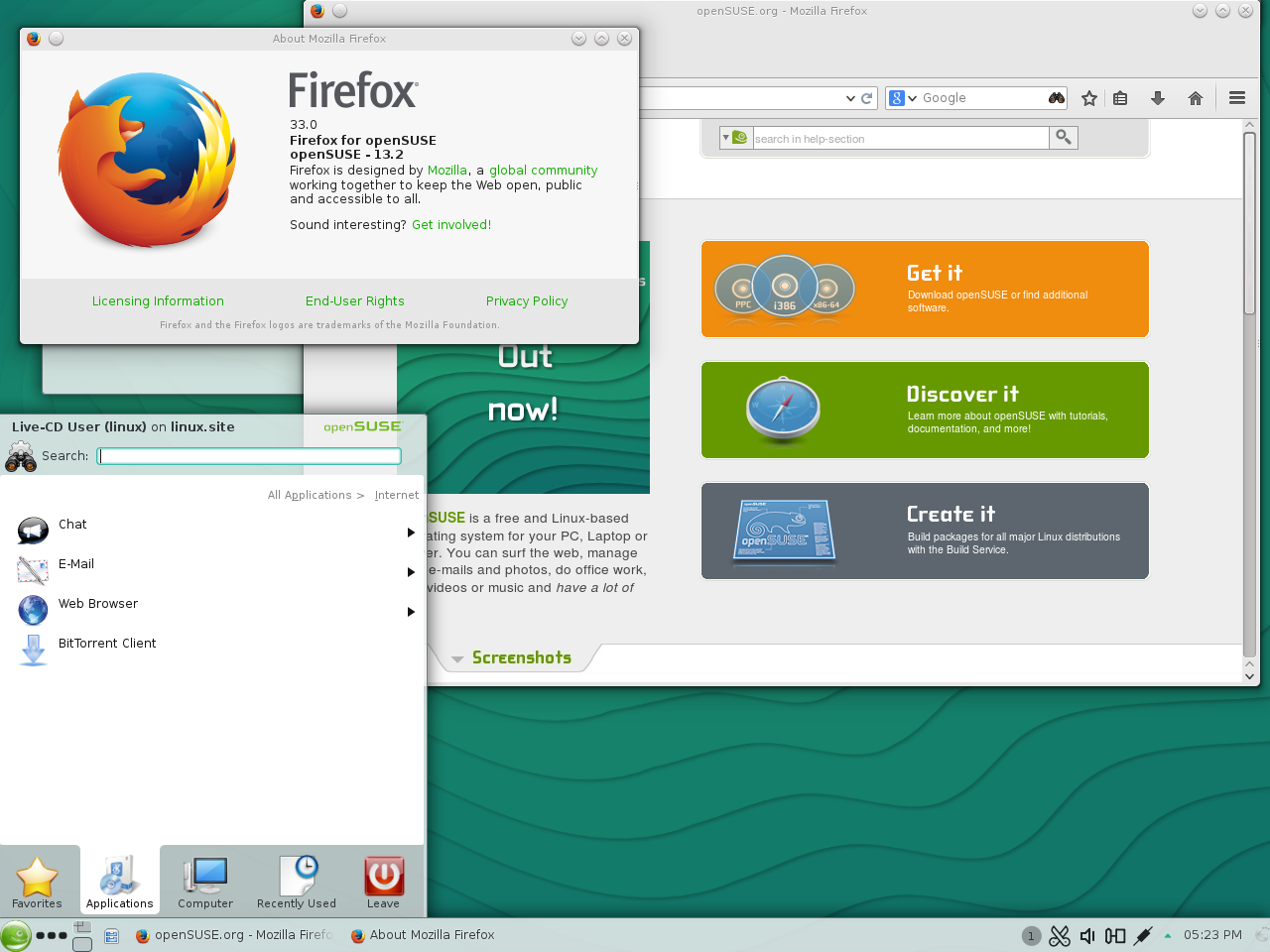Click the Internet breadcrumb
The height and width of the screenshot is (952, 1270).
(x=397, y=495)
